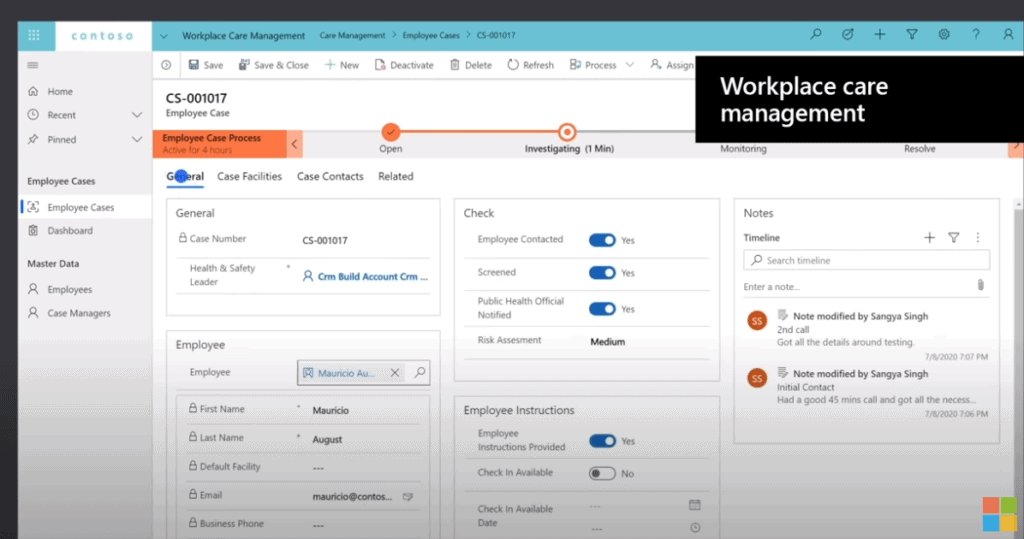Click the Search timeline field
Viewport: 1024px width, 539px height.
(x=866, y=260)
